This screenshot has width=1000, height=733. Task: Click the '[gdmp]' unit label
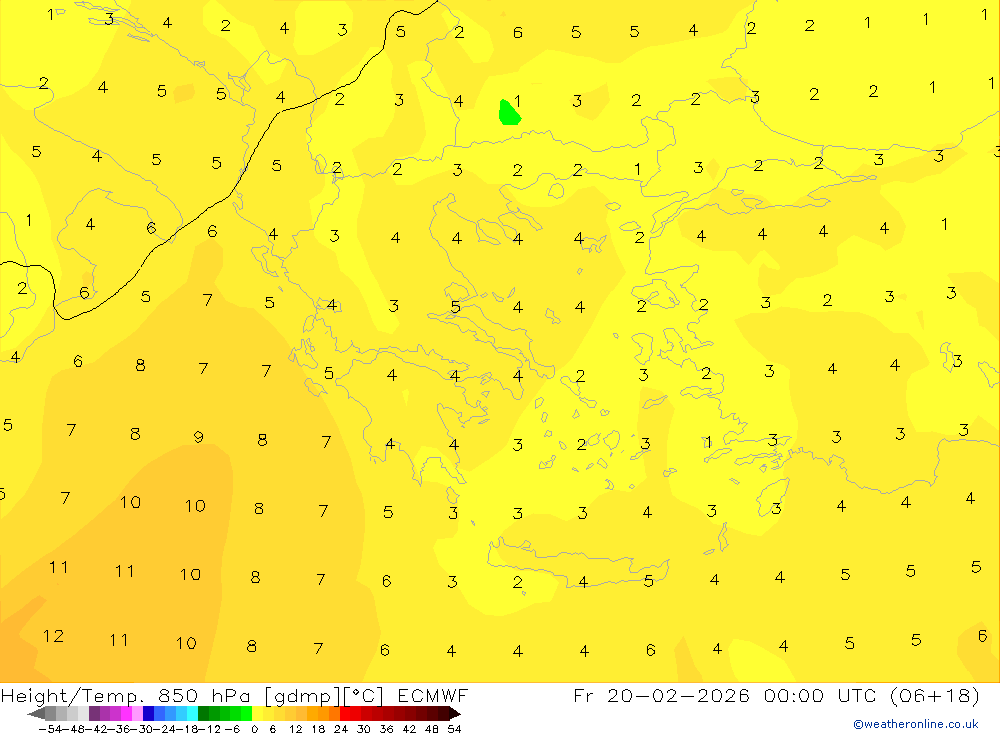tap(302, 695)
